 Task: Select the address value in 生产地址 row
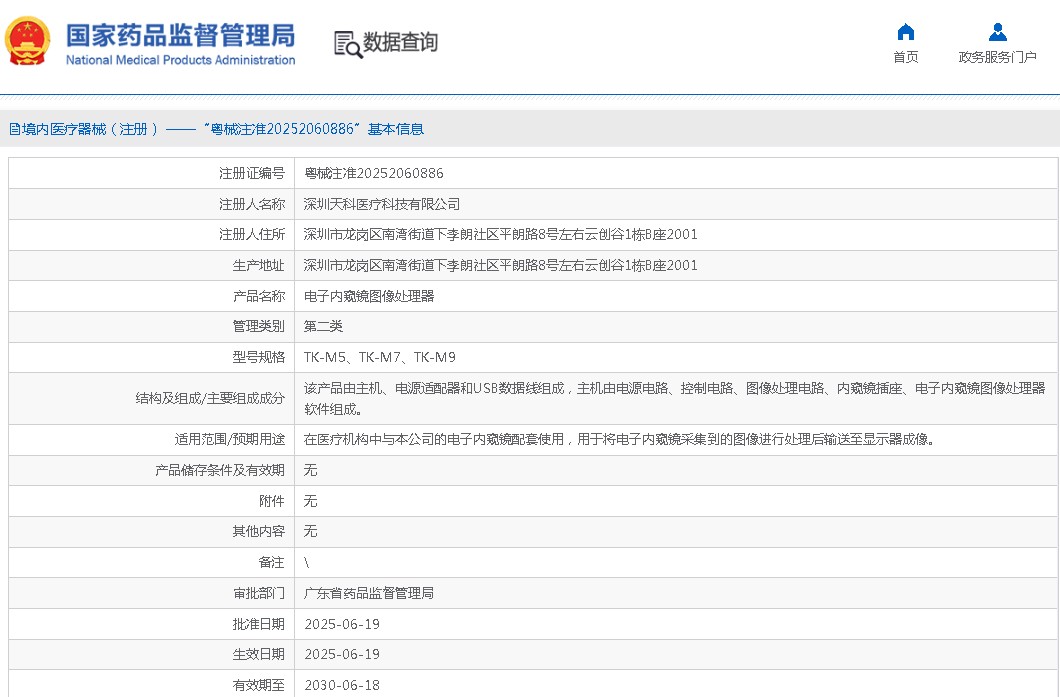[x=500, y=266]
